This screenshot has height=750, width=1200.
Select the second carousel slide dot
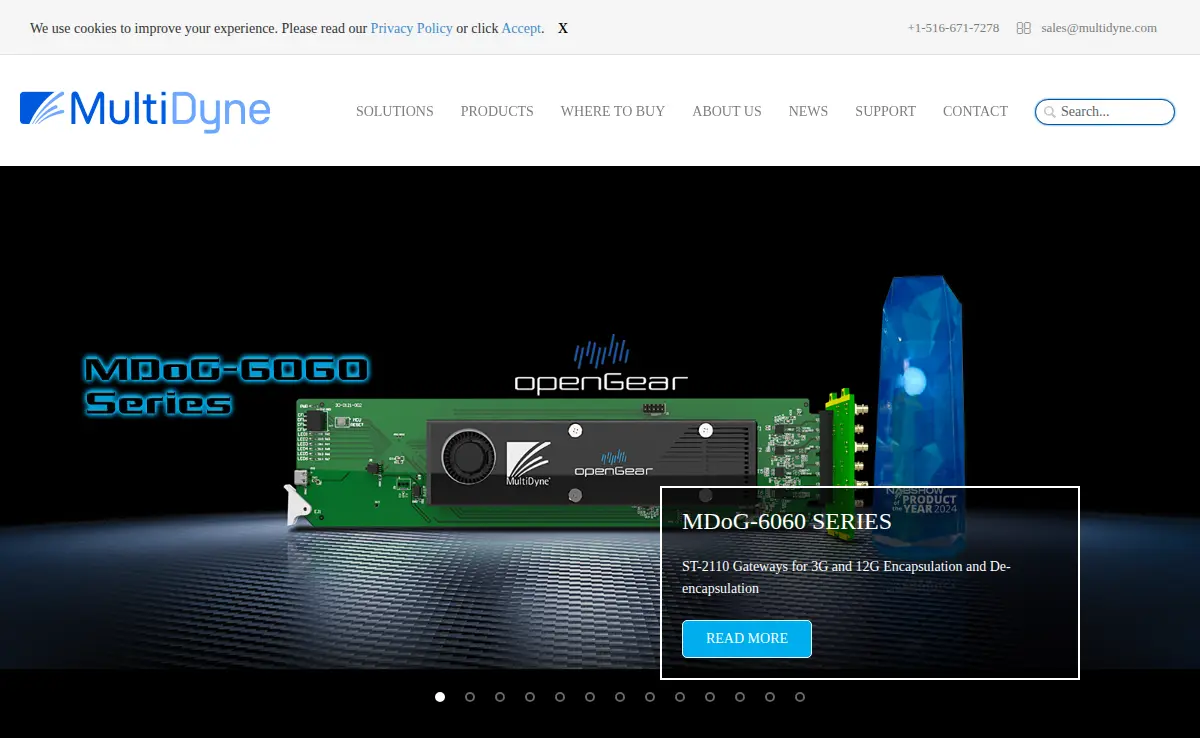(x=470, y=697)
